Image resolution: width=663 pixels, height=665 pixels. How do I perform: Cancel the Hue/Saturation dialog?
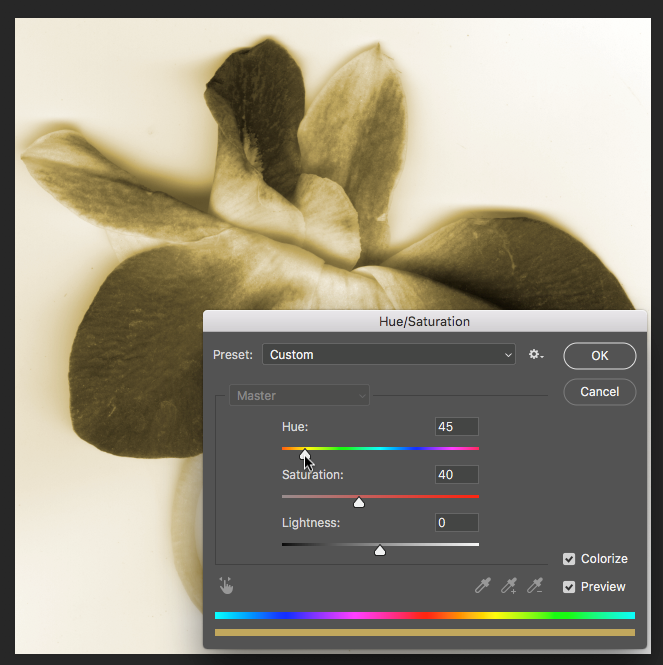click(599, 392)
